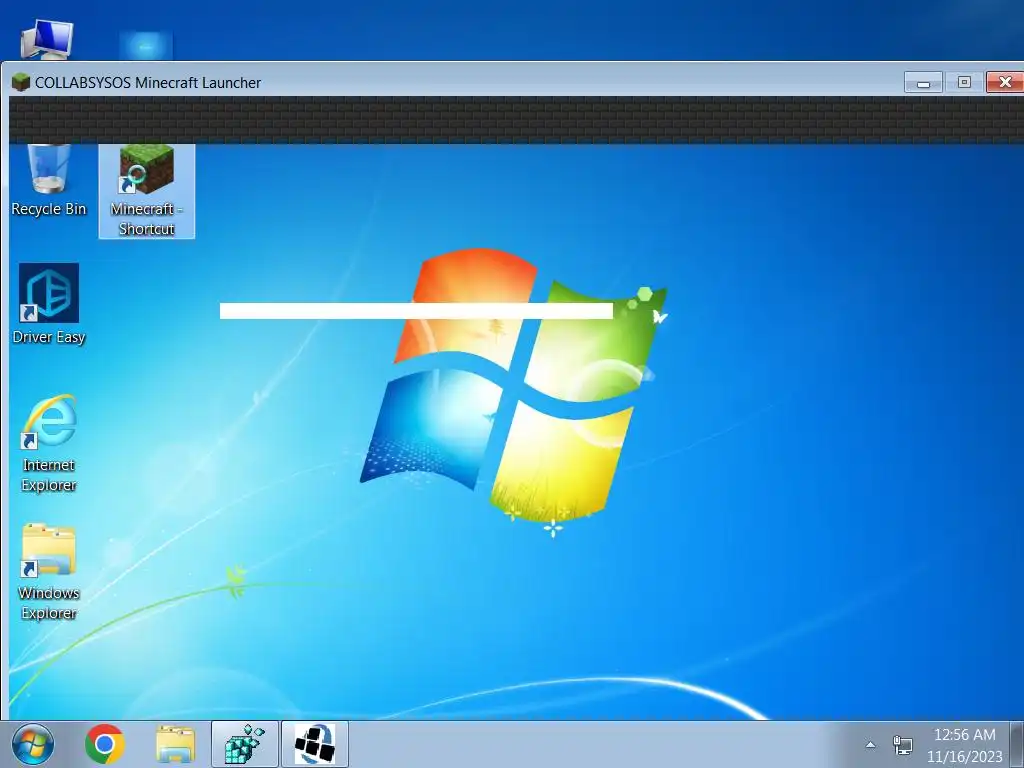Click the 'Driver Easy' label text
Image resolution: width=1024 pixels, height=768 pixels.
click(x=49, y=337)
